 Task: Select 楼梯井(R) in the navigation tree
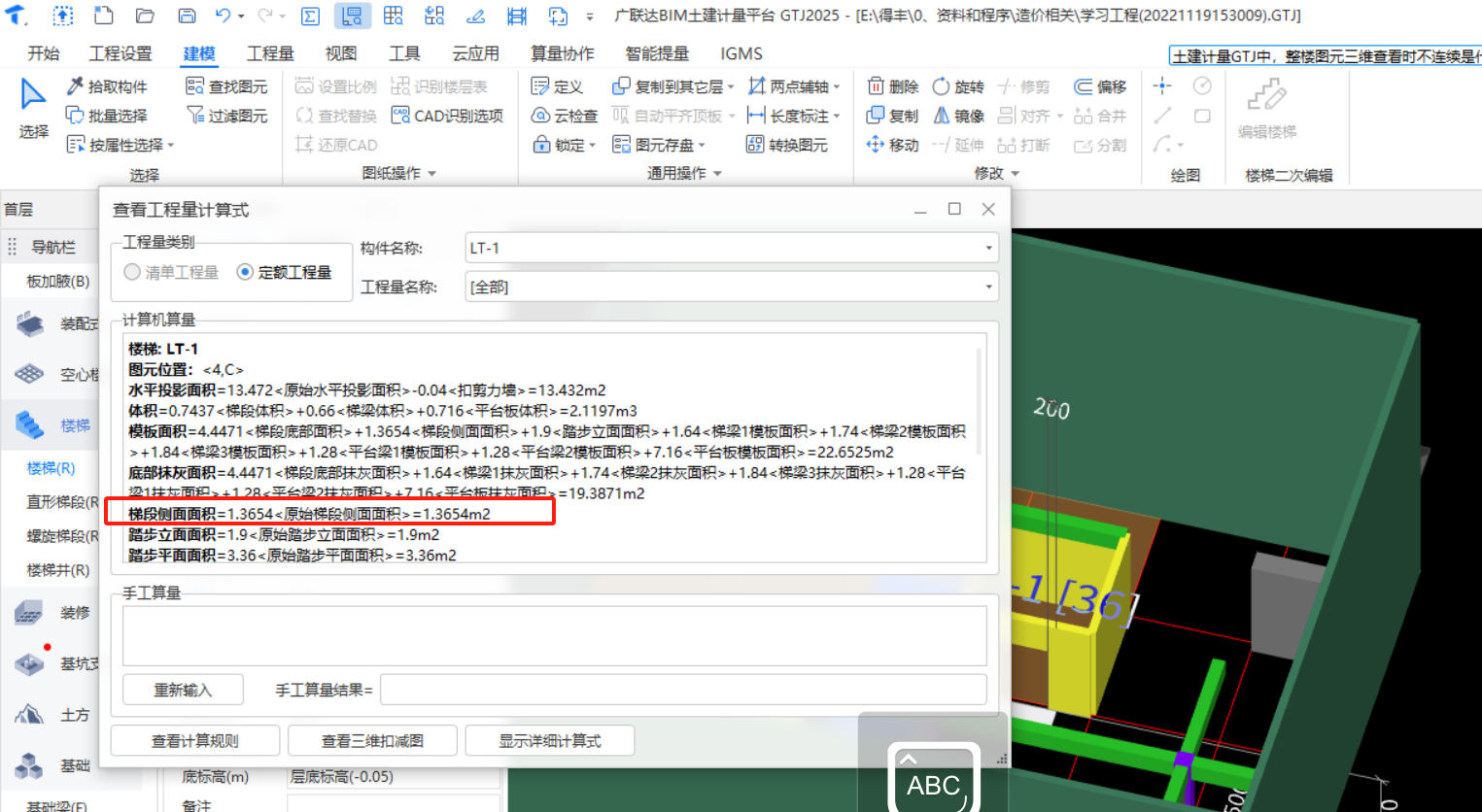click(58, 570)
